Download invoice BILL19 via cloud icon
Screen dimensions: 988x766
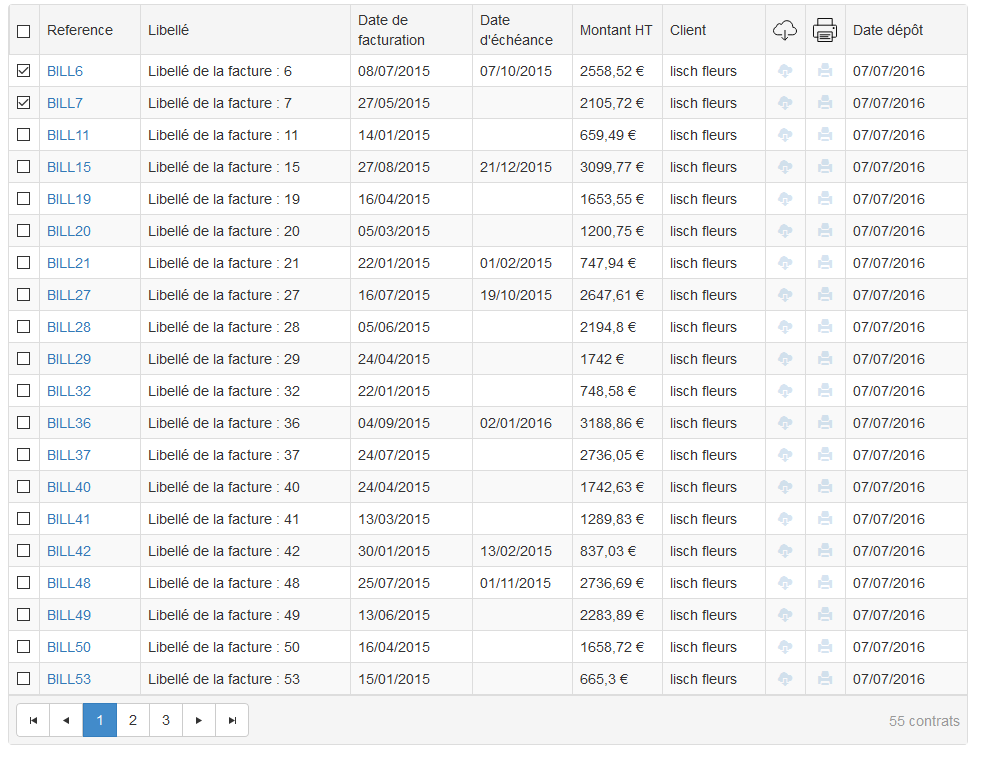(x=784, y=199)
